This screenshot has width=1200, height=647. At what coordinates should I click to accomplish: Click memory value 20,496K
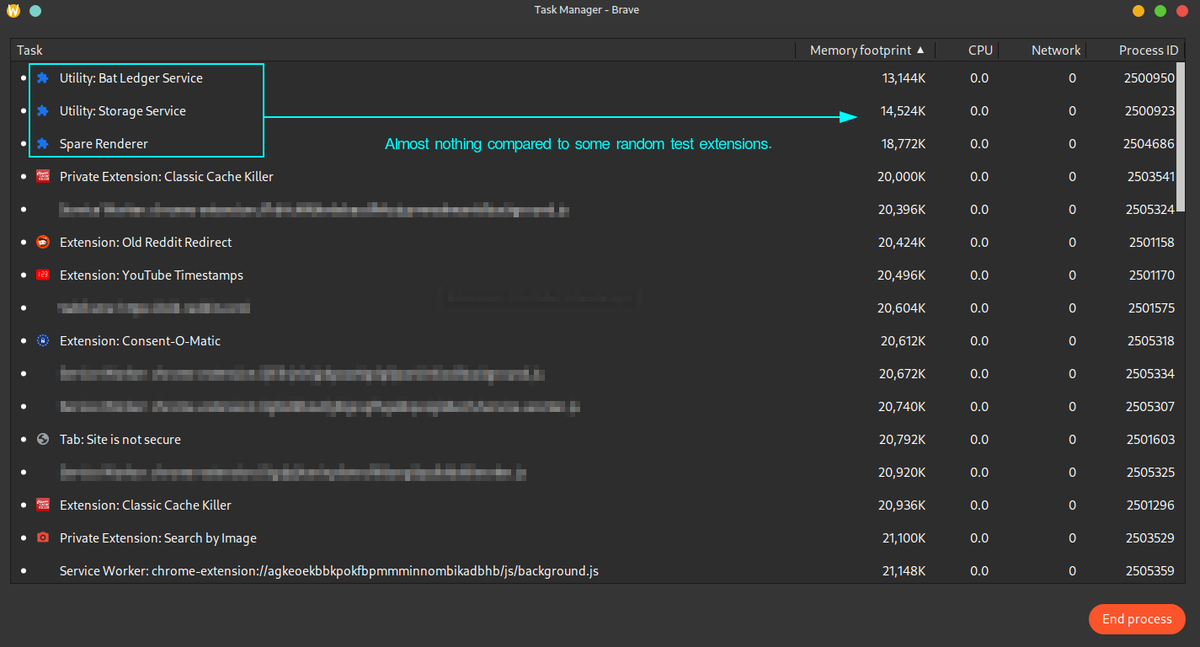click(902, 275)
